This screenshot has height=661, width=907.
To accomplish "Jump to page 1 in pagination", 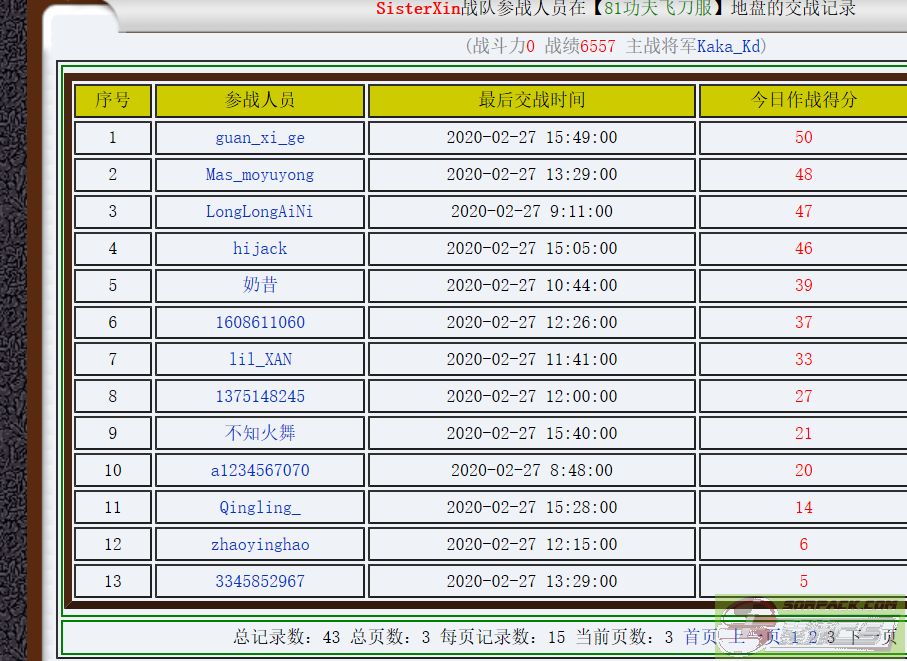I will [795, 637].
